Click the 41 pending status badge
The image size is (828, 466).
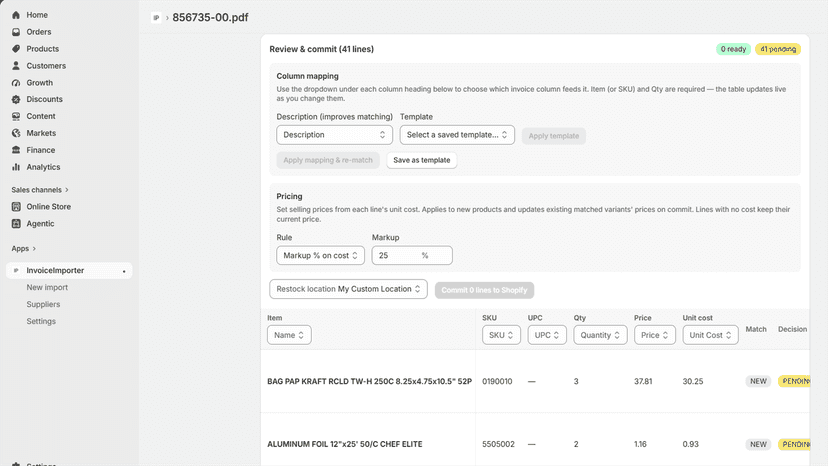point(778,49)
